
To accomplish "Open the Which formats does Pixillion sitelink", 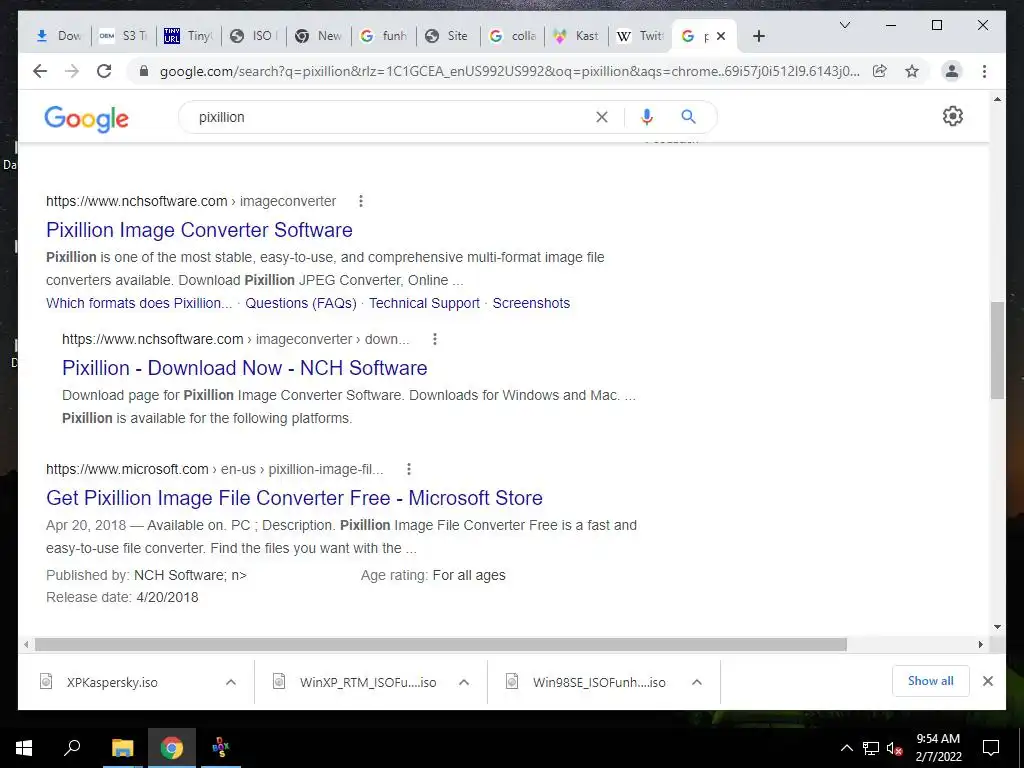I will click(139, 303).
